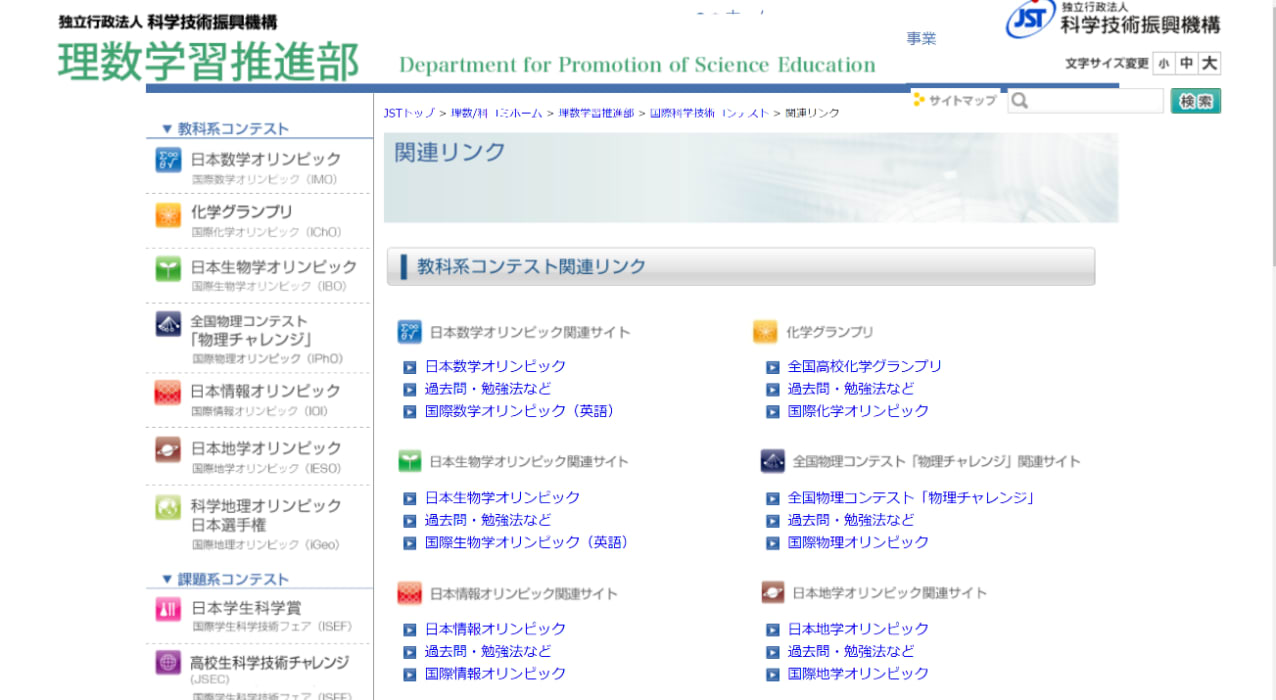Open 過去問・勉強法など under 日本地学オリンピック関連サイト
The image size is (1276, 700).
[x=851, y=652]
